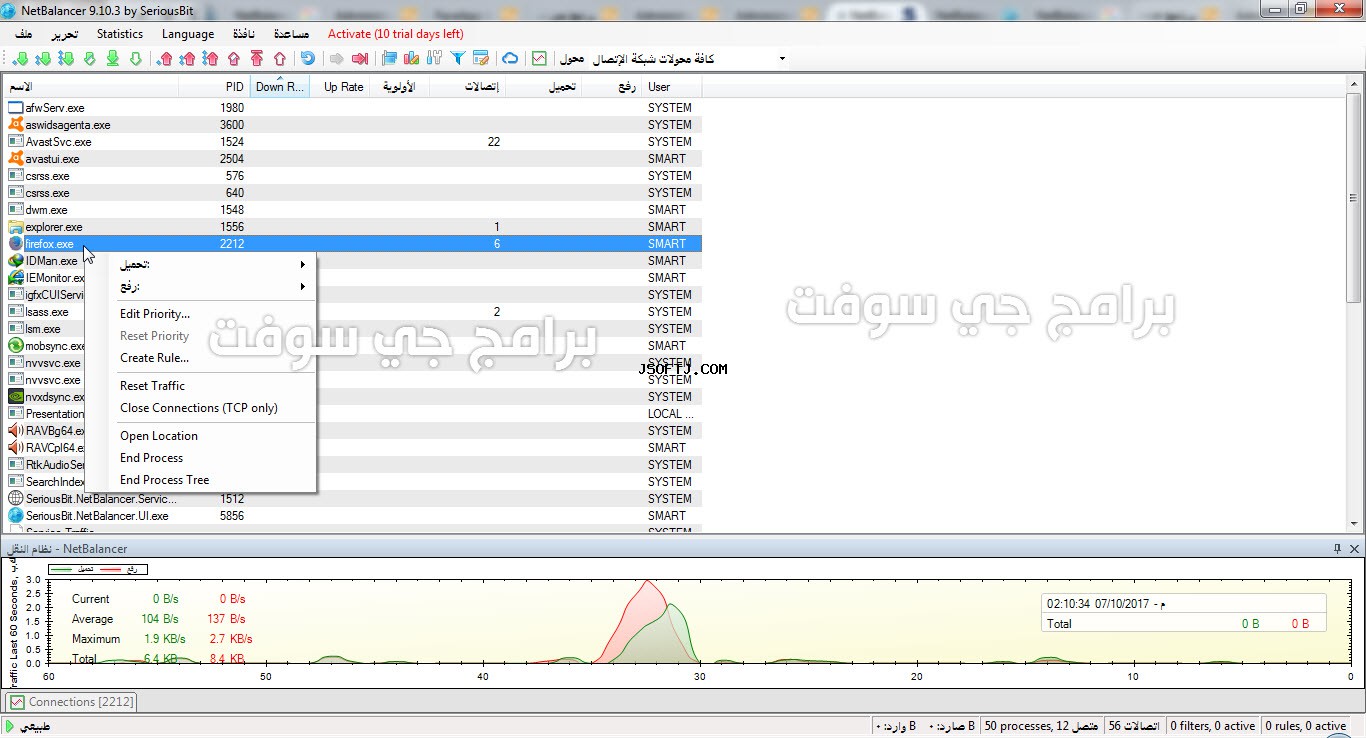Viewport: 1366px width, 738px height.
Task: Click the green download arrow with underline bar
Action: coord(112,59)
